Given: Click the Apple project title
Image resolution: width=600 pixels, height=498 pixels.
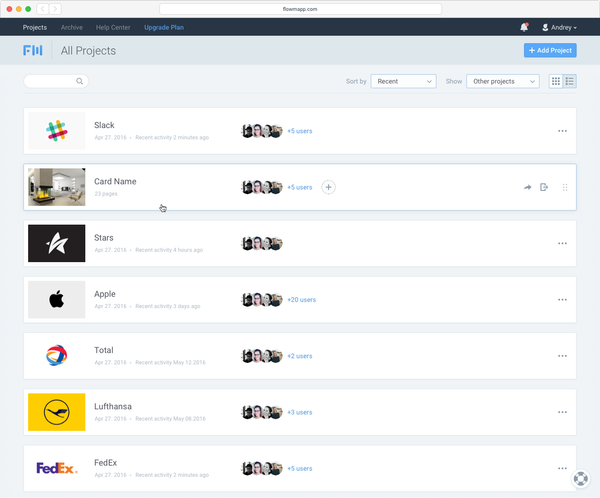Looking at the screenshot, I should tap(105, 294).
